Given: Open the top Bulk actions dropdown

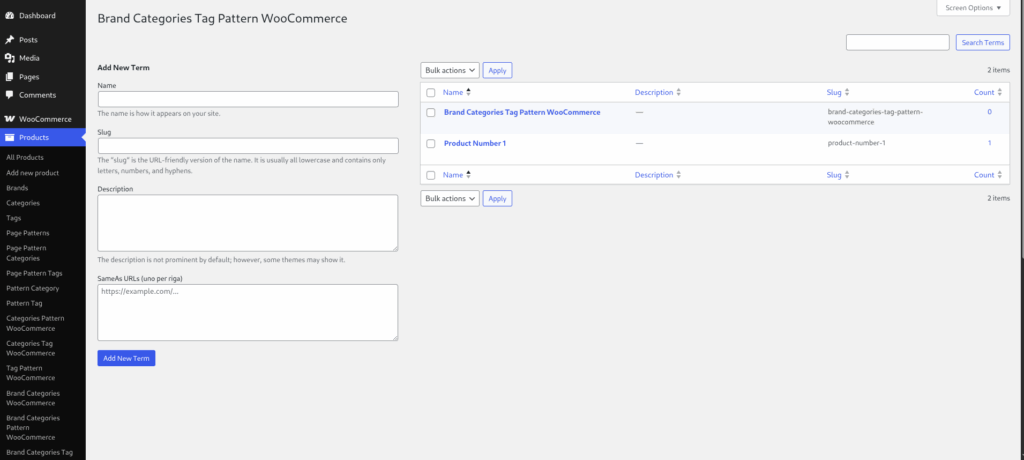Looking at the screenshot, I should (x=450, y=70).
